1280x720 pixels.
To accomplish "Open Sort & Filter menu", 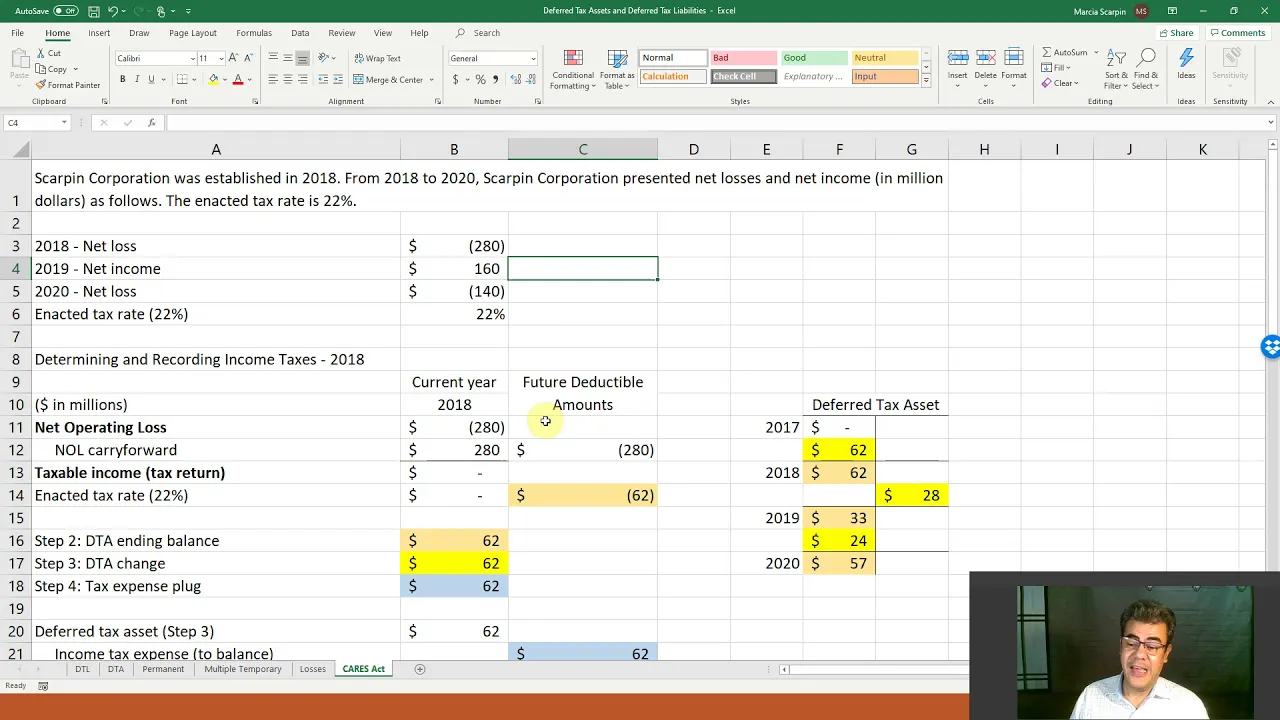I will pyautogui.click(x=1116, y=68).
